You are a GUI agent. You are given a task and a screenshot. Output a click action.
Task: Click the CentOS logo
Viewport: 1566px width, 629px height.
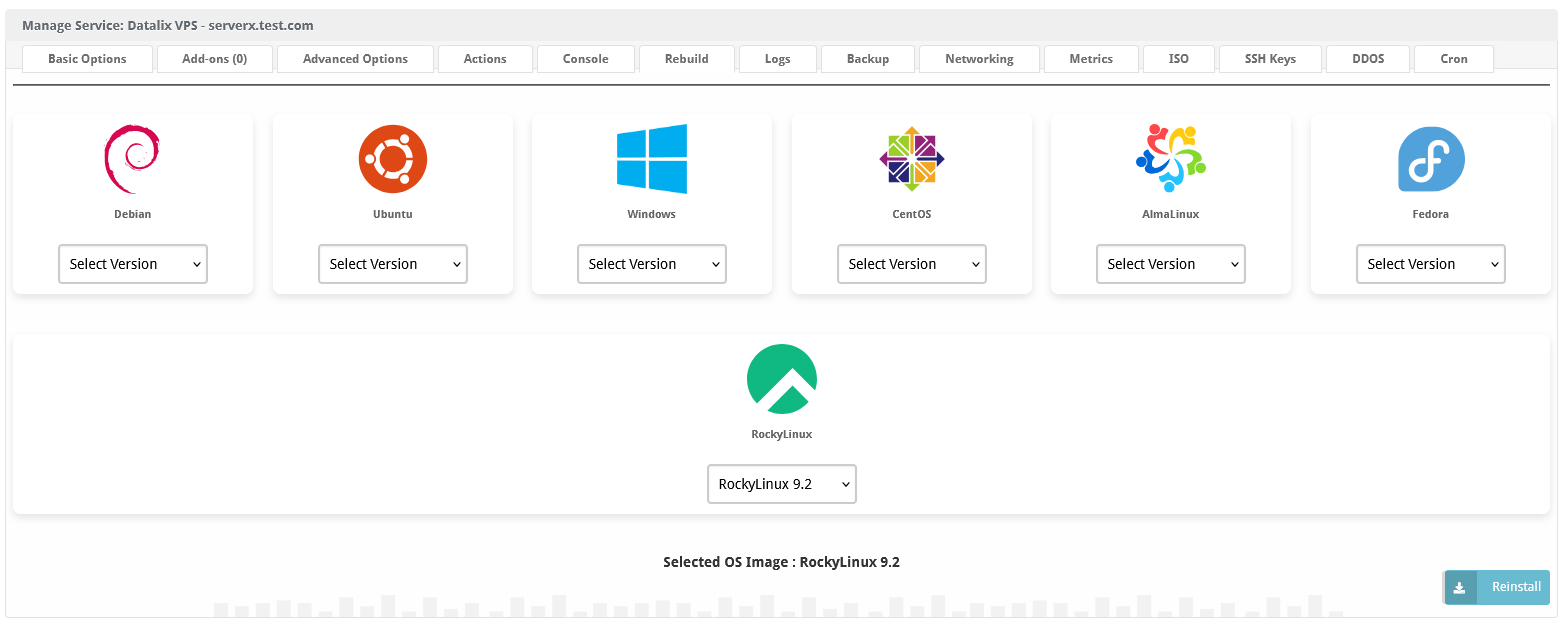tap(911, 159)
